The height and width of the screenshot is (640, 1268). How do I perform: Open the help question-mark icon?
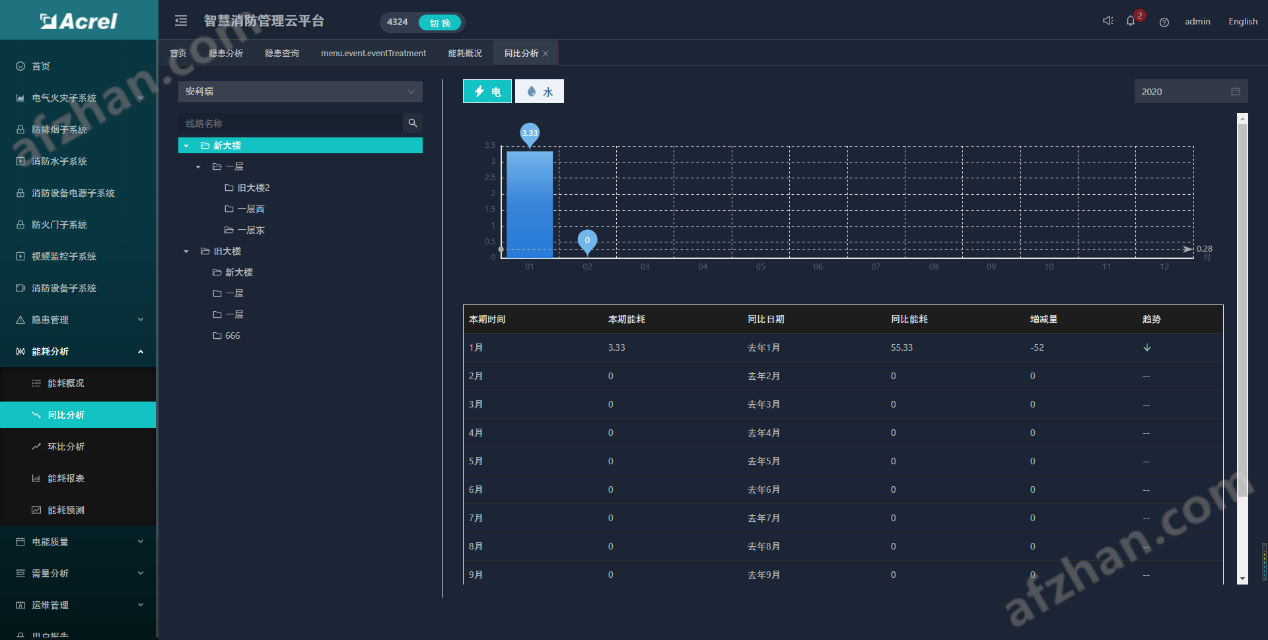click(1164, 22)
